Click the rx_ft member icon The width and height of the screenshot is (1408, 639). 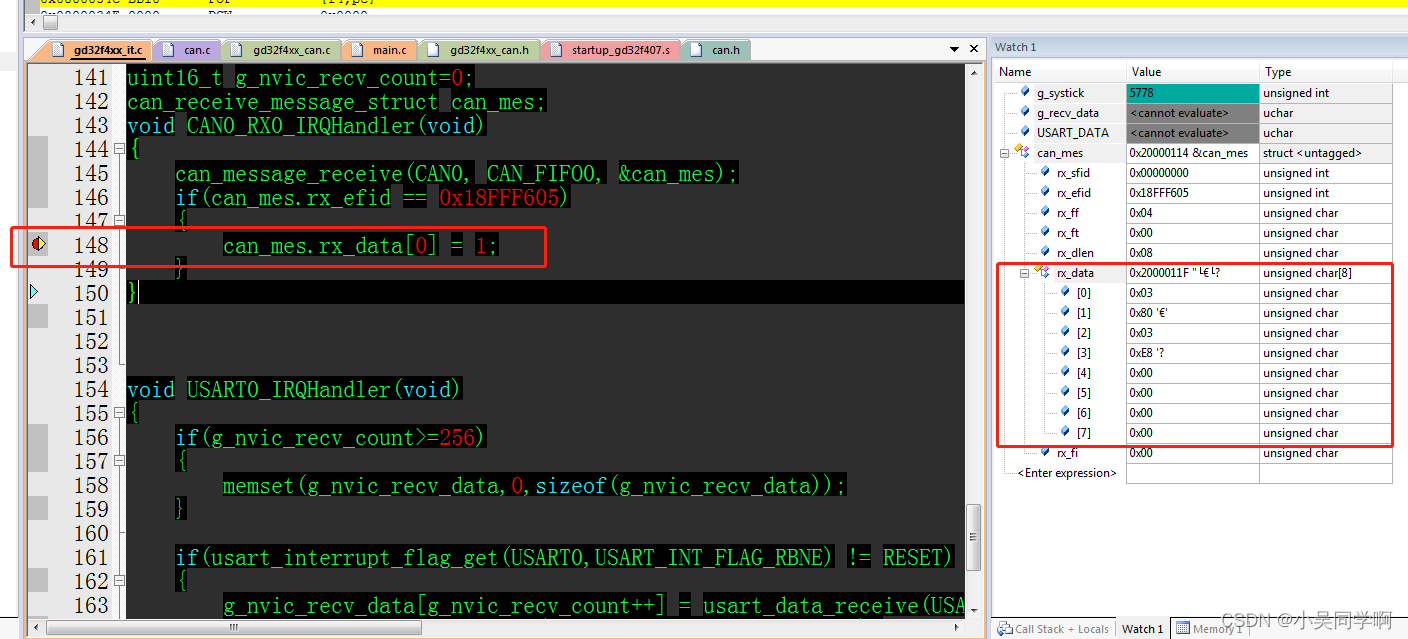click(x=1045, y=232)
